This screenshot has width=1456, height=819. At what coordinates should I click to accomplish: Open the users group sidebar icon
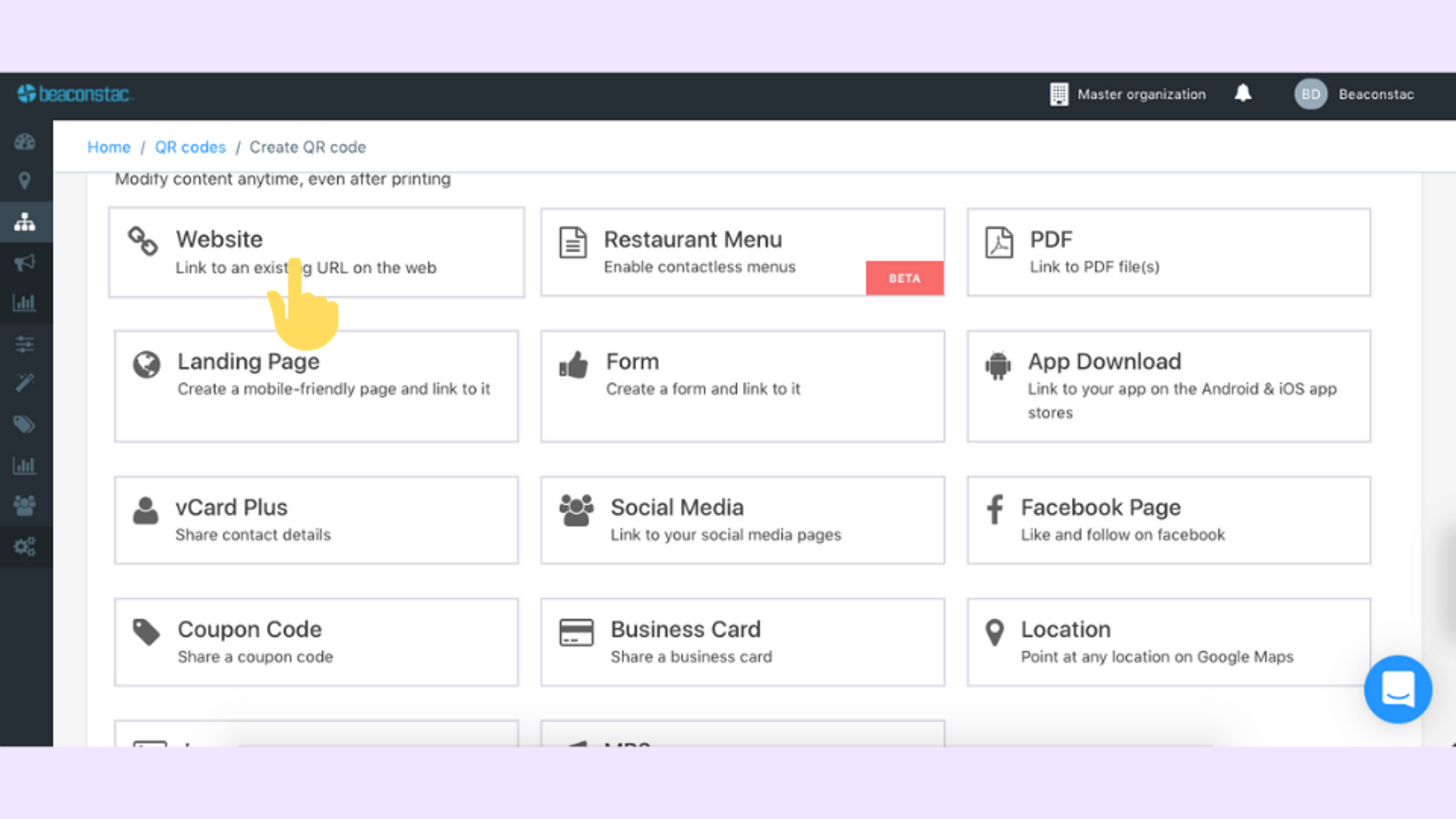click(24, 505)
